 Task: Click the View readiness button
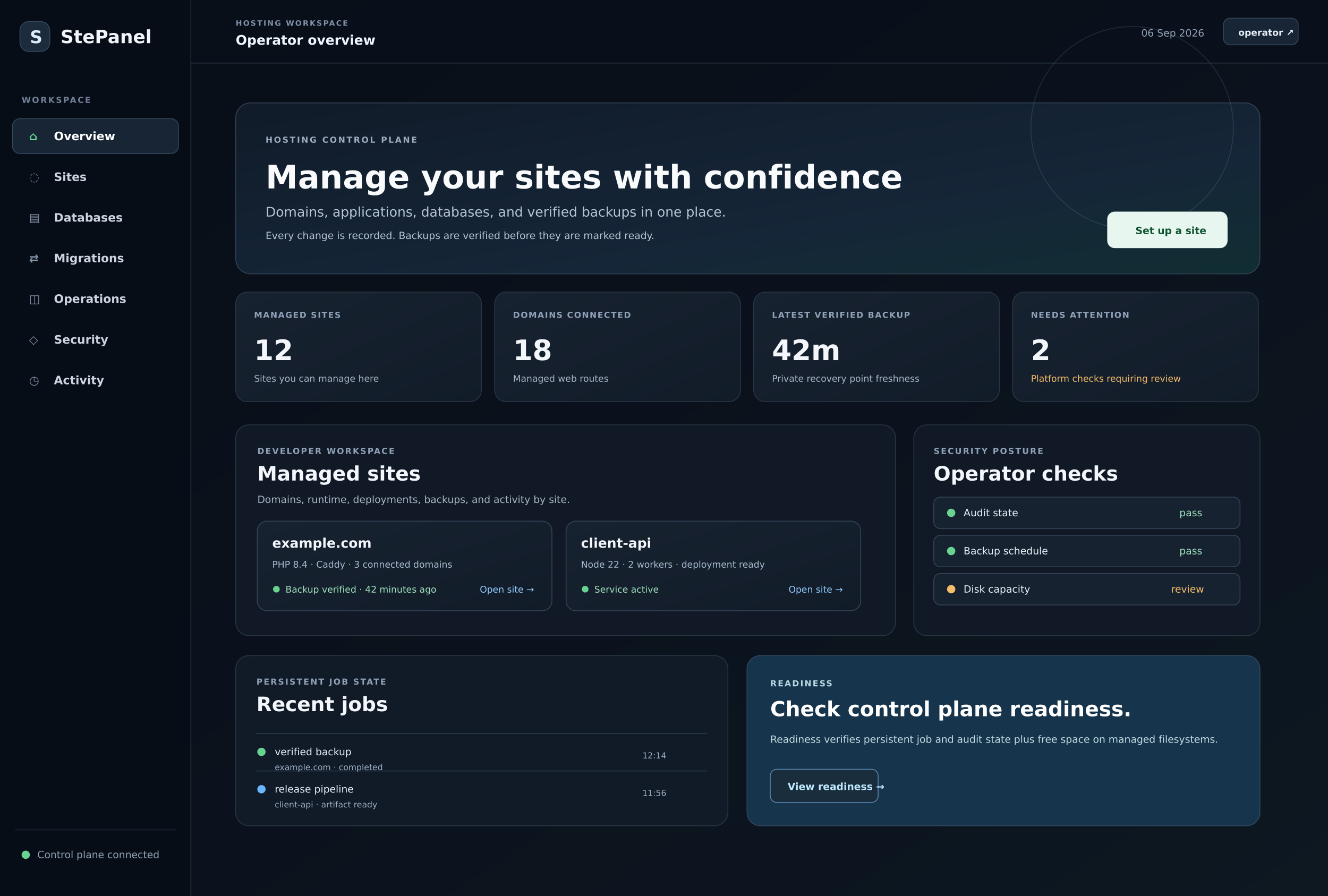tap(823, 786)
